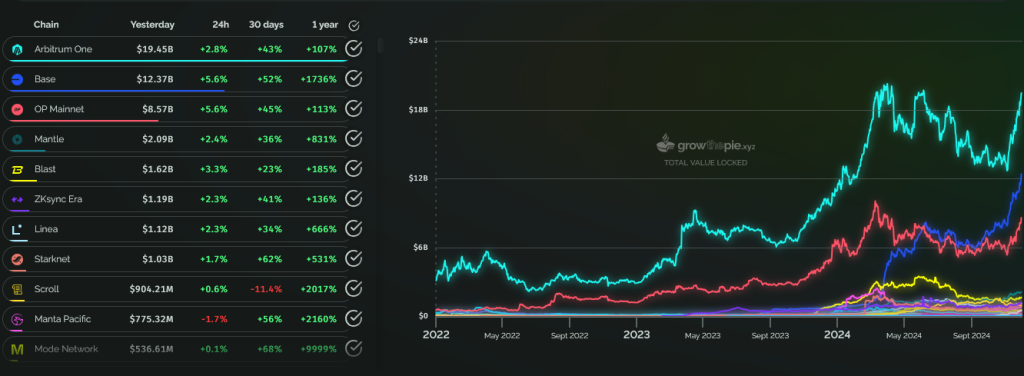The image size is (1024, 376).
Task: Click the 2024 label on chart axis
Action: [x=837, y=335]
